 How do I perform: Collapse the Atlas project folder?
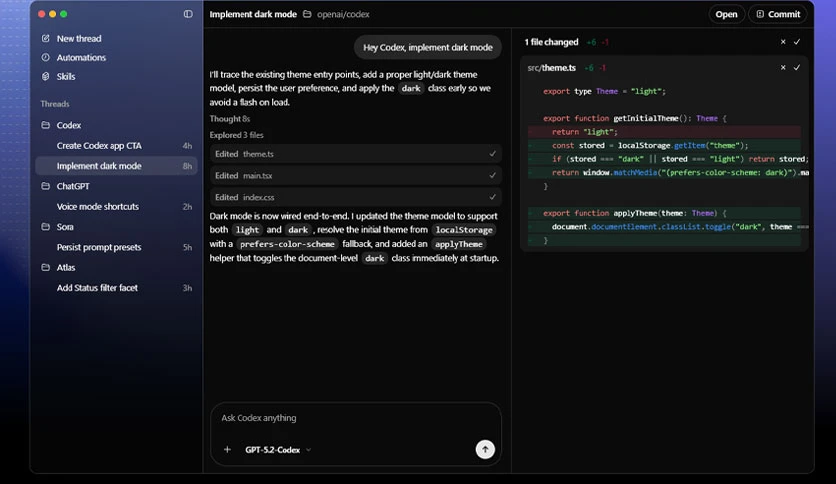[x=66, y=267]
